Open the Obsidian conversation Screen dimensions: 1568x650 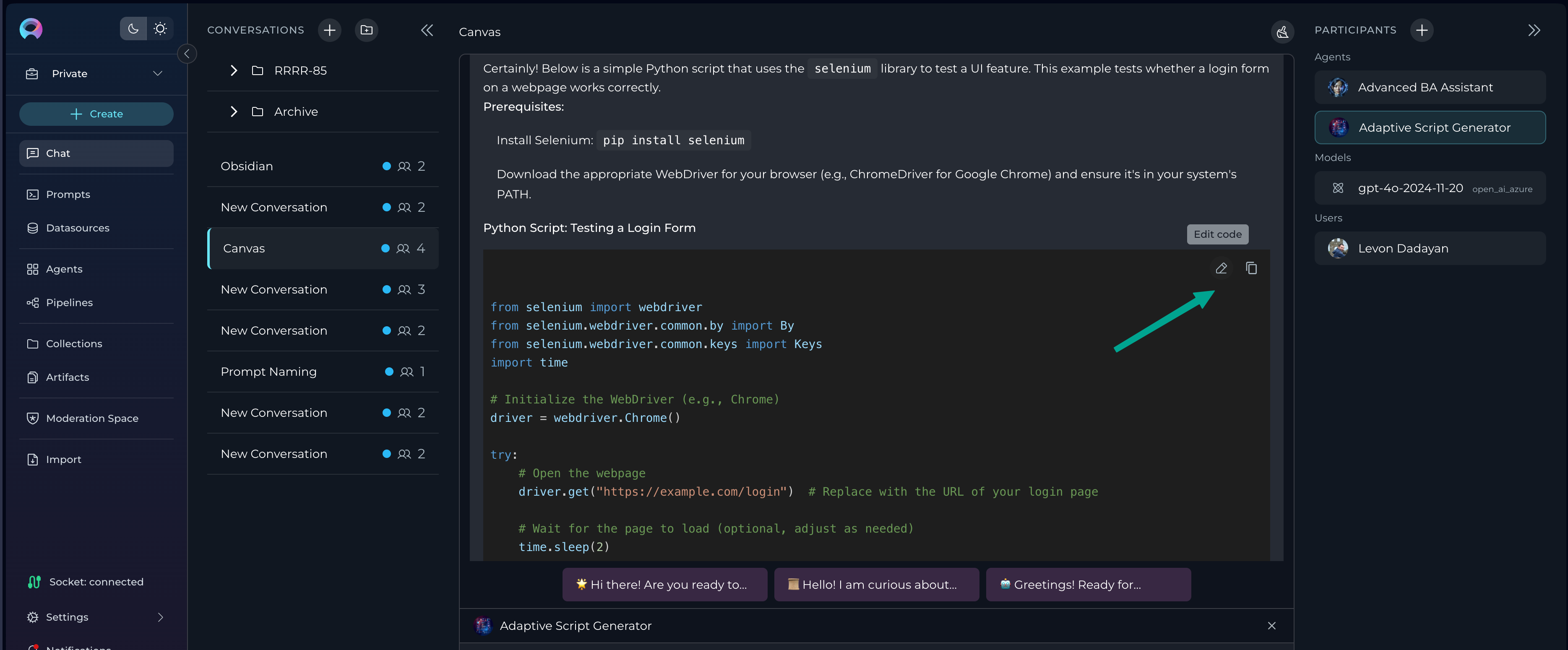click(x=323, y=166)
